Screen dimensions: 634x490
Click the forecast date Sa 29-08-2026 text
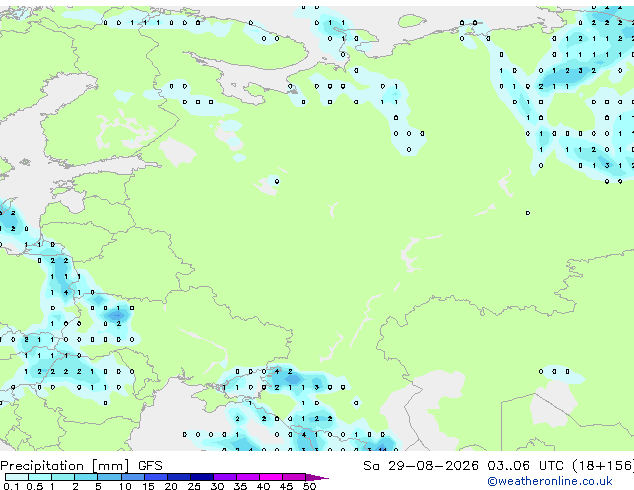pyautogui.click(x=421, y=466)
